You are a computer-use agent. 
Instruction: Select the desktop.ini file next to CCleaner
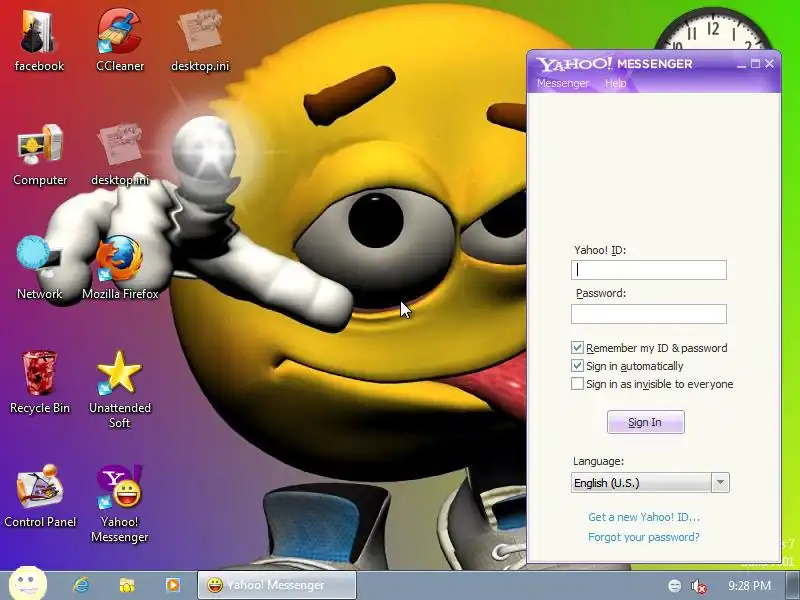click(x=200, y=41)
